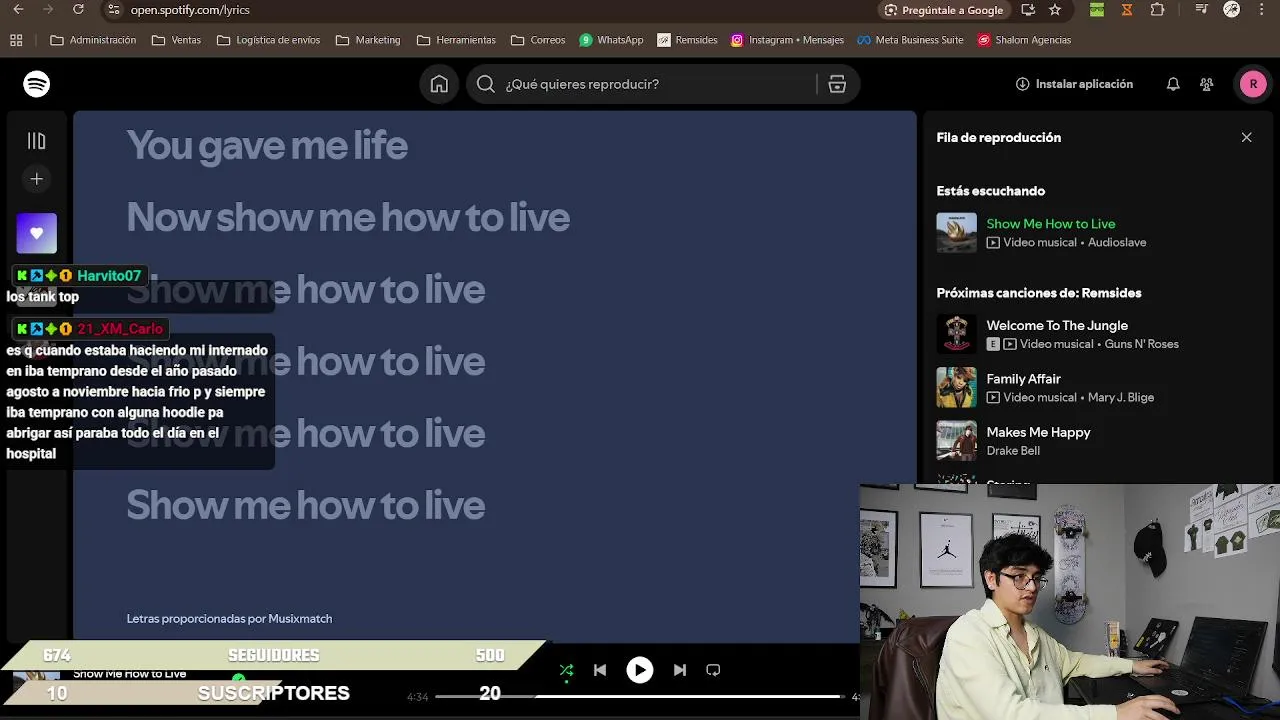Open the Drake Bell artist link
This screenshot has height=720, width=1280.
pyautogui.click(x=1013, y=451)
